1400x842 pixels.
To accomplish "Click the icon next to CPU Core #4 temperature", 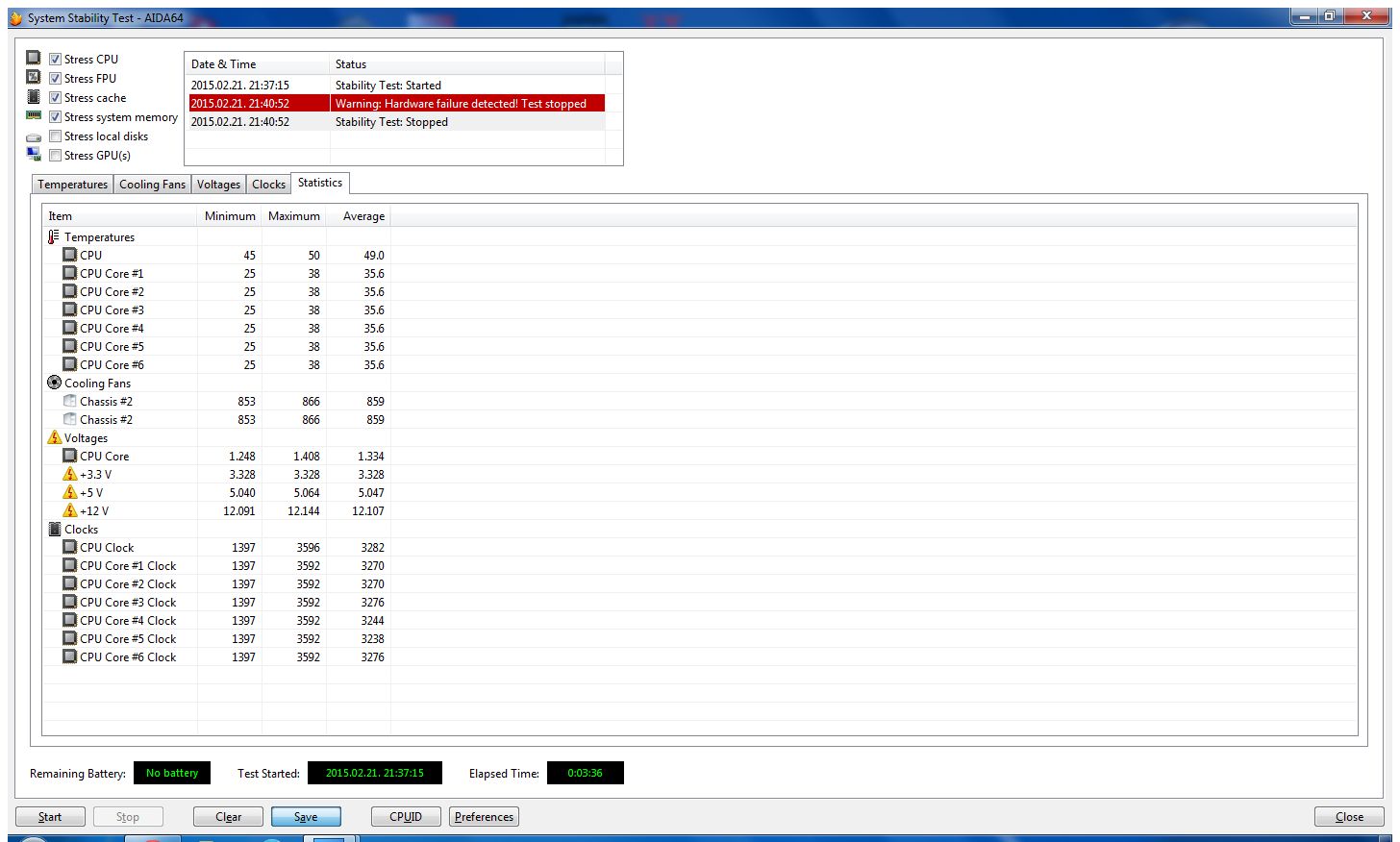I will click(69, 328).
